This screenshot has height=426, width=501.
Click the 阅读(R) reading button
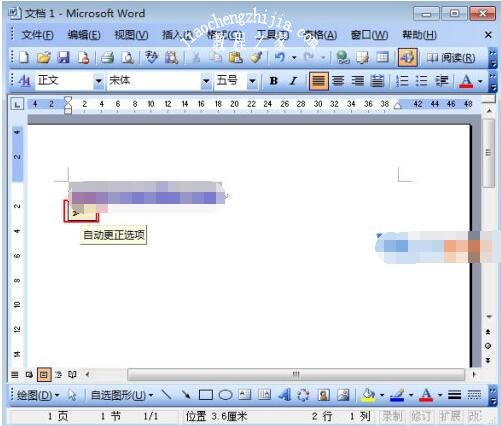(x=451, y=58)
